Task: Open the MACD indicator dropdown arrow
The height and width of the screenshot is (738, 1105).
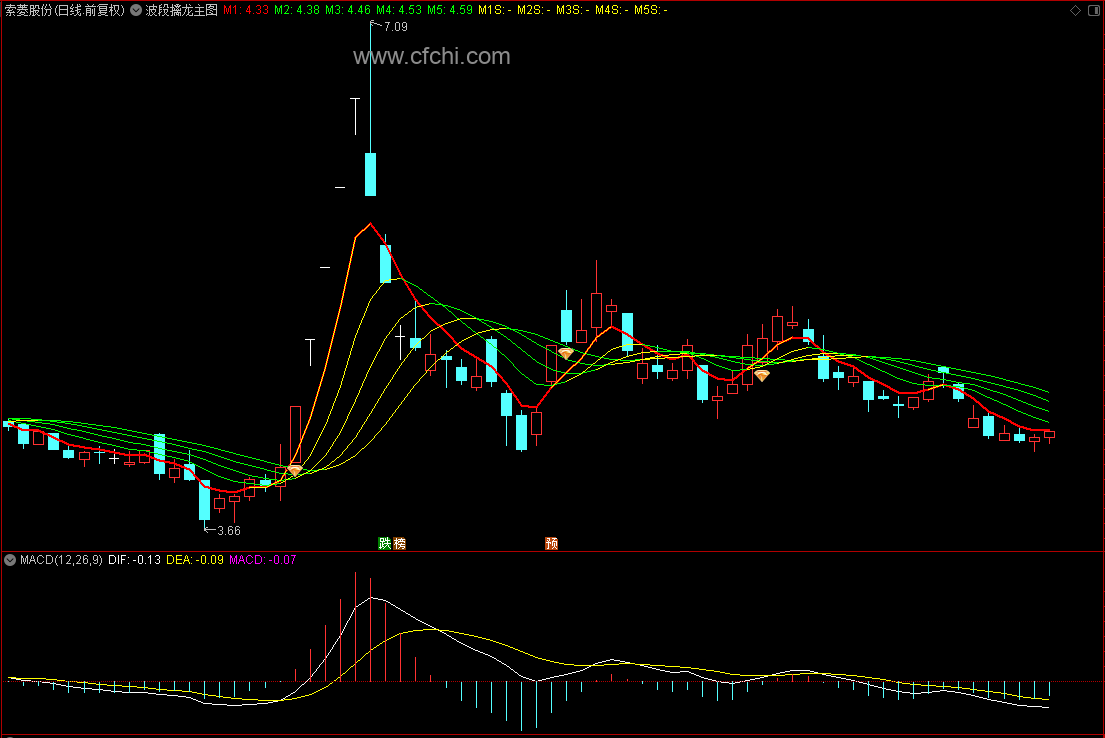Action: 10,560
